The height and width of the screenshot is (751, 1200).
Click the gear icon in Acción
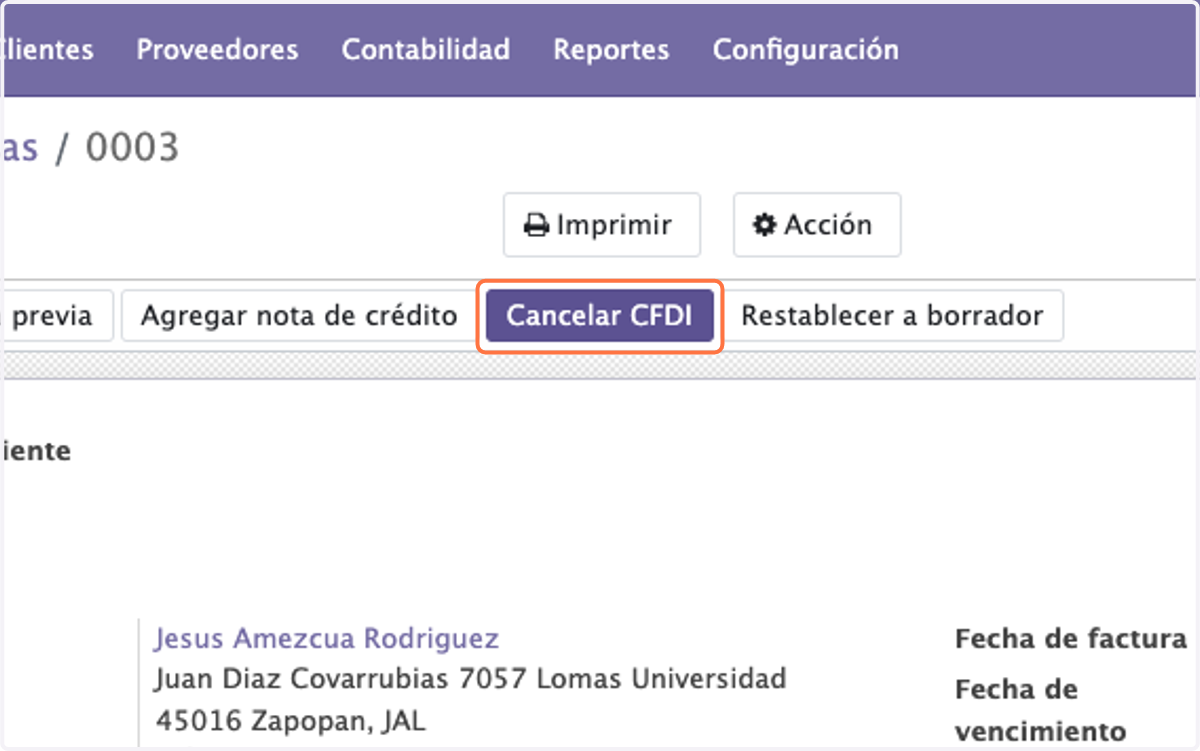pyautogui.click(x=765, y=225)
